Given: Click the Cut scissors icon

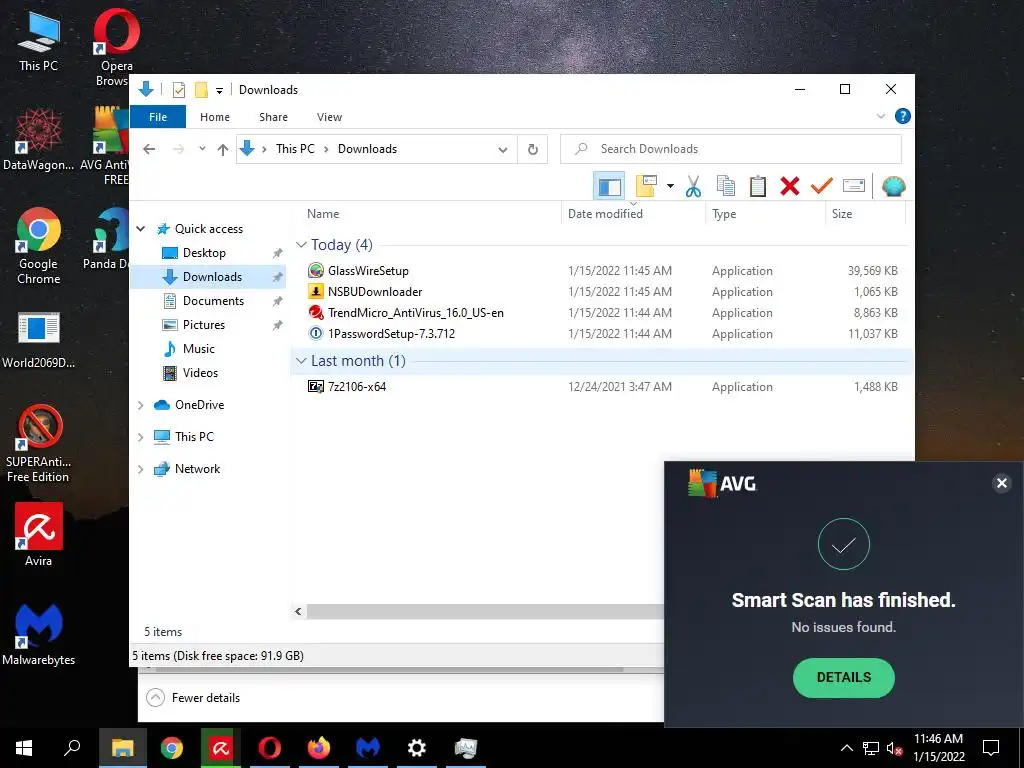Looking at the screenshot, I should tap(693, 187).
